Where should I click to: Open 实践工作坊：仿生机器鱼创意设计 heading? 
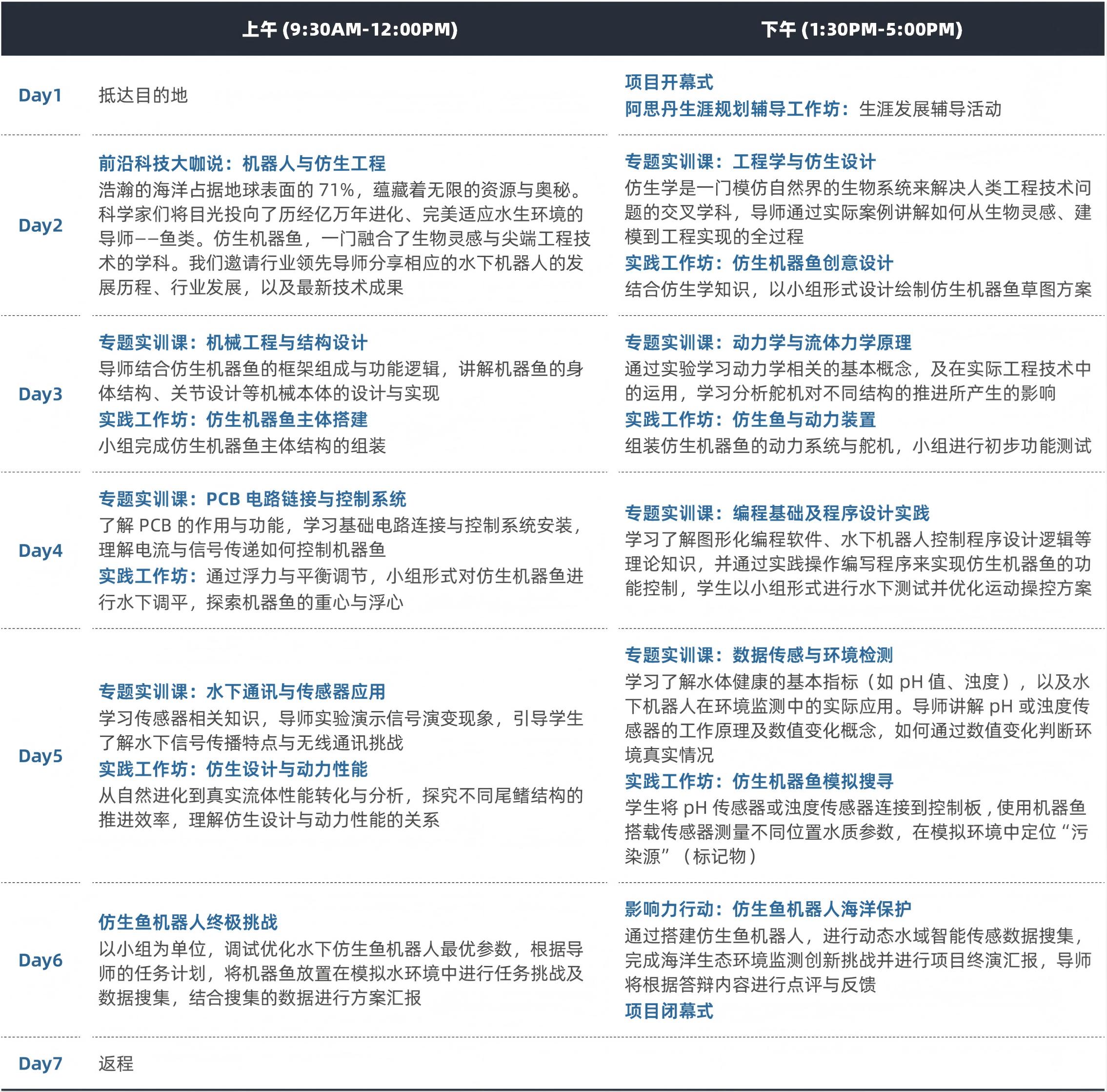coord(759,263)
